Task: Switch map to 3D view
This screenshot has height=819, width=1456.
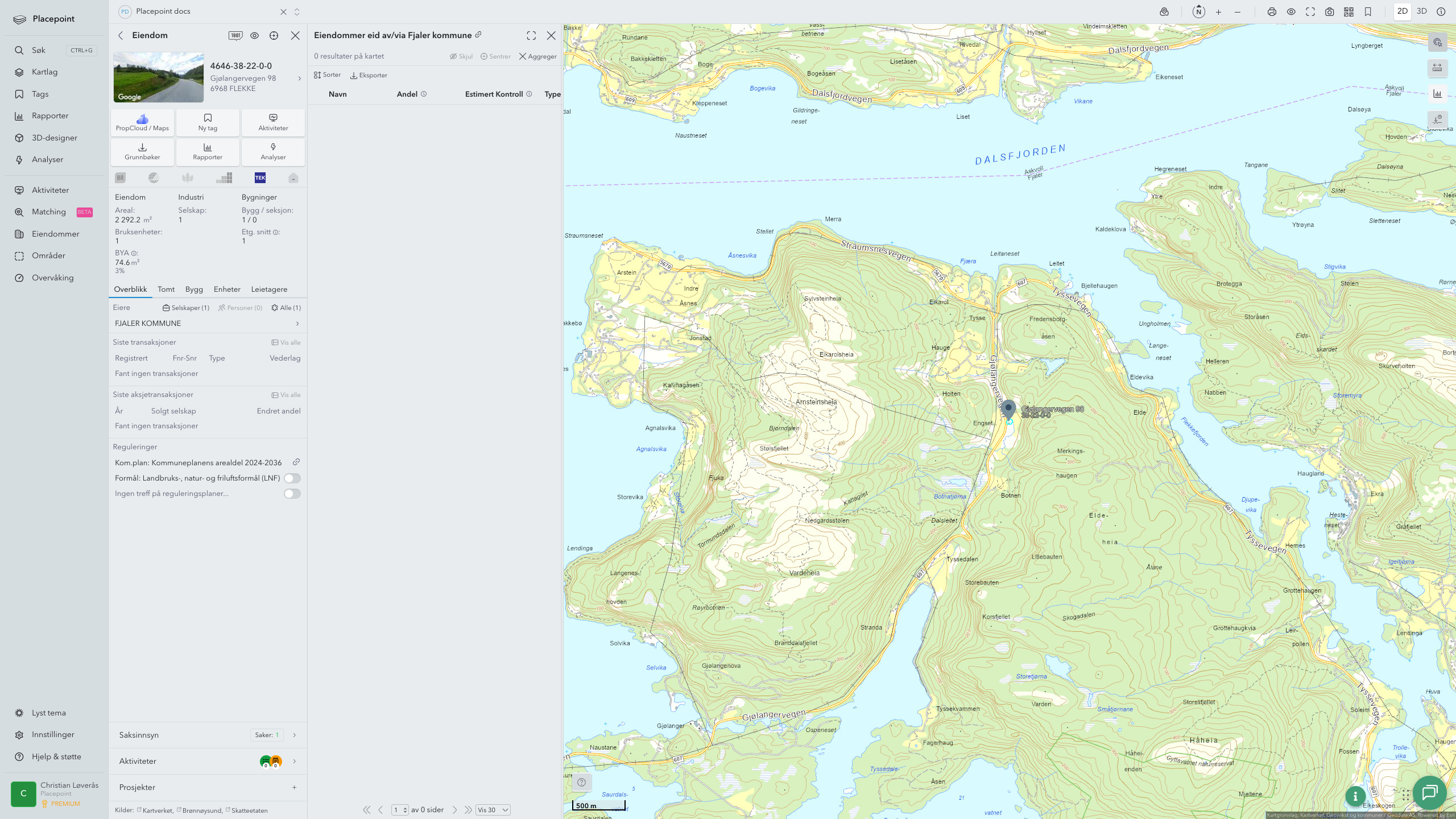Action: [1422, 11]
